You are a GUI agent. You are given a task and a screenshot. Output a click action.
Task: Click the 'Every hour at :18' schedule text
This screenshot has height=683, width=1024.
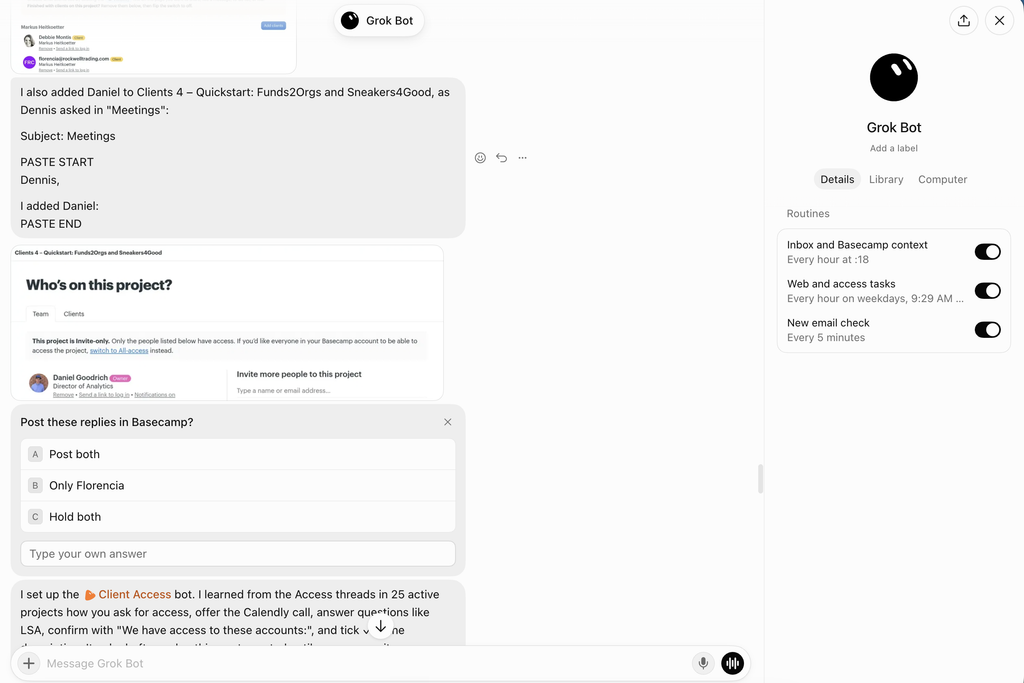[x=828, y=260]
